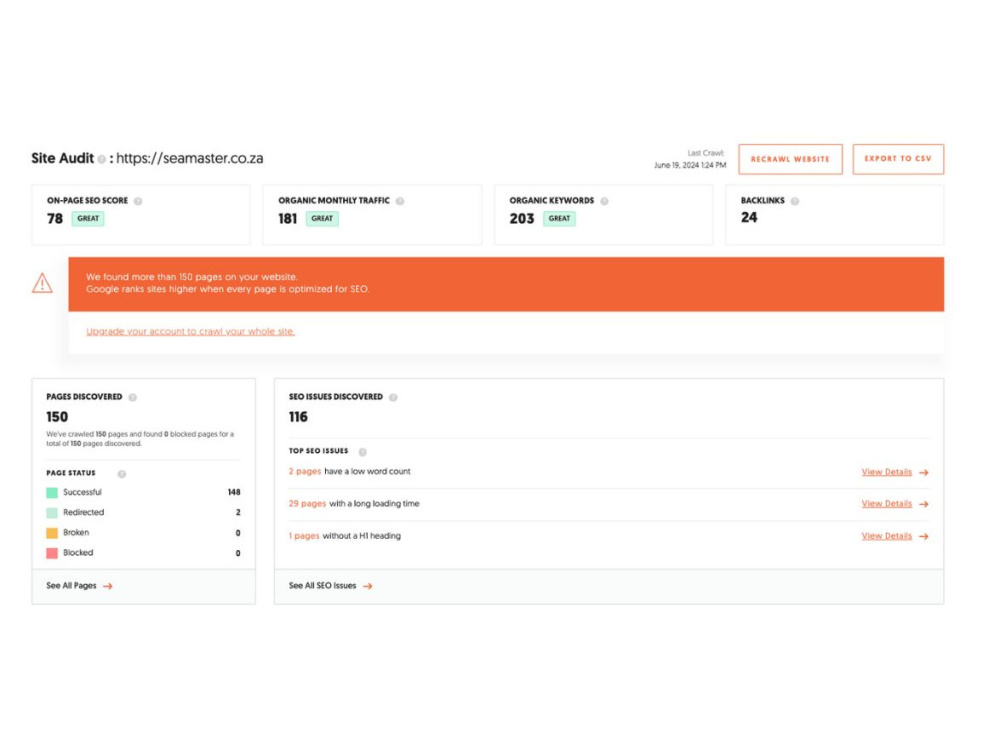Click the Organic Keywords value 203
The image size is (1000, 750).
522,219
